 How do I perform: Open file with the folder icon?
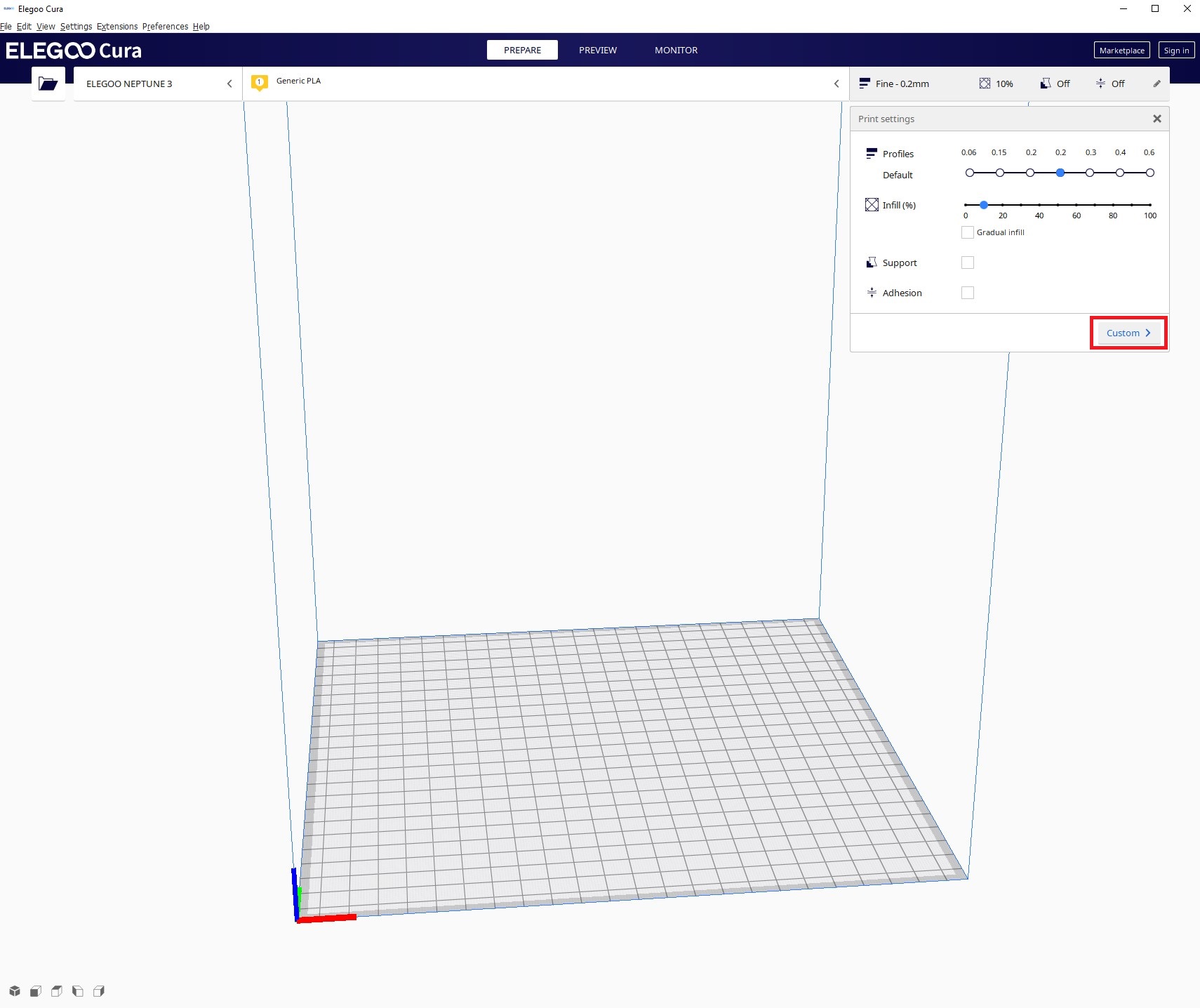coord(48,84)
